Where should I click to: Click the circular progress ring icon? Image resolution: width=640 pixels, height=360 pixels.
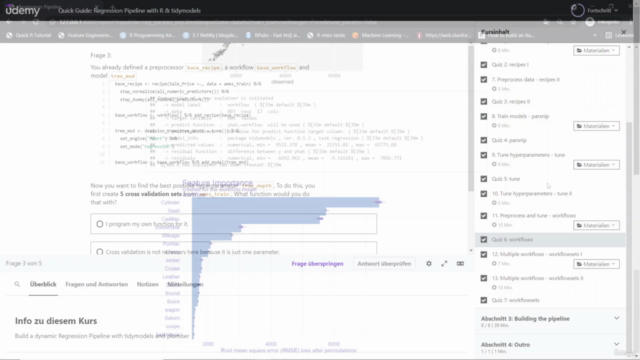(x=578, y=10)
